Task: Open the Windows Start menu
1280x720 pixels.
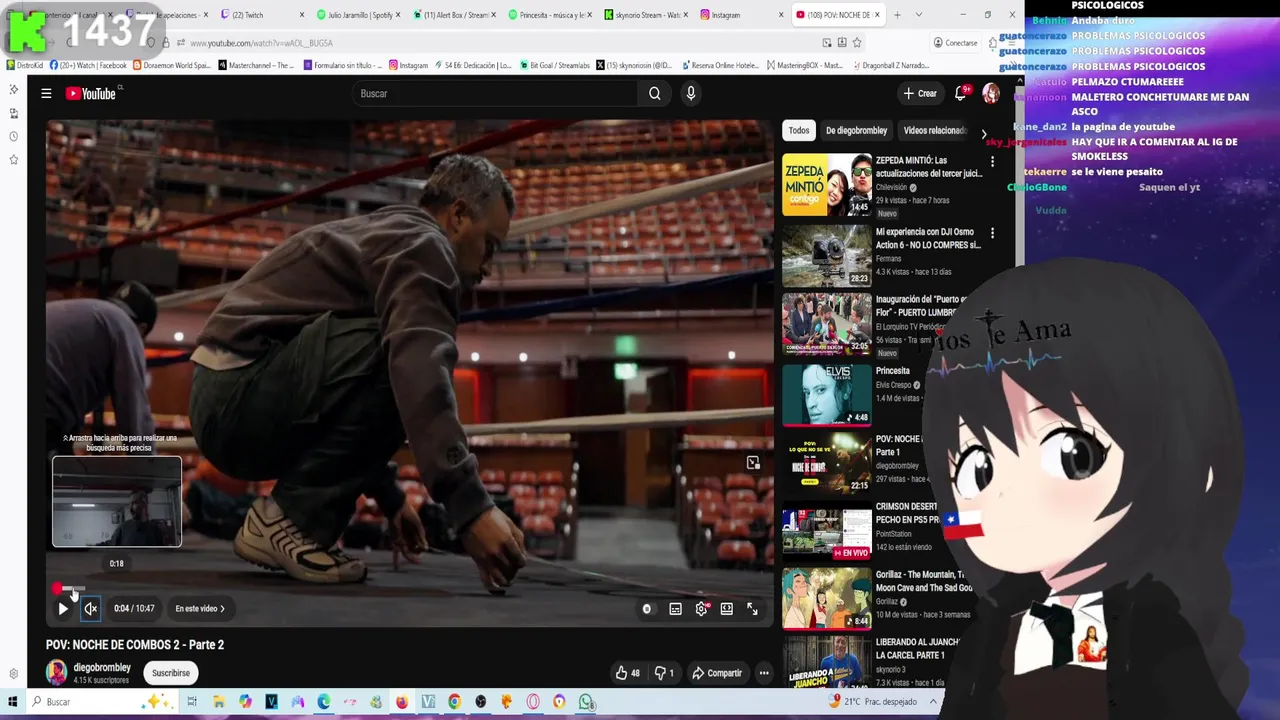Action: coord(12,702)
